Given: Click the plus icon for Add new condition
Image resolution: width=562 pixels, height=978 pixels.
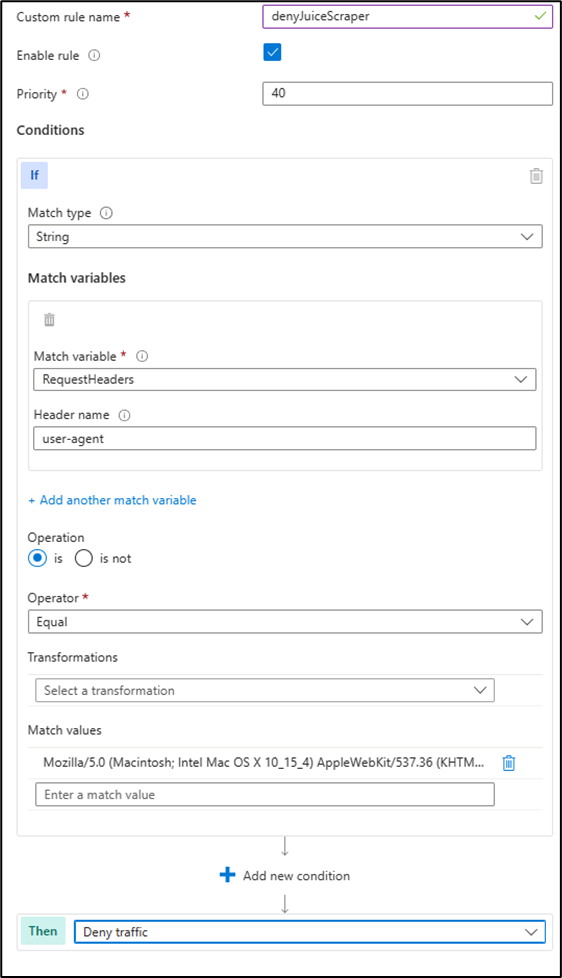Looking at the screenshot, I should click(x=228, y=874).
